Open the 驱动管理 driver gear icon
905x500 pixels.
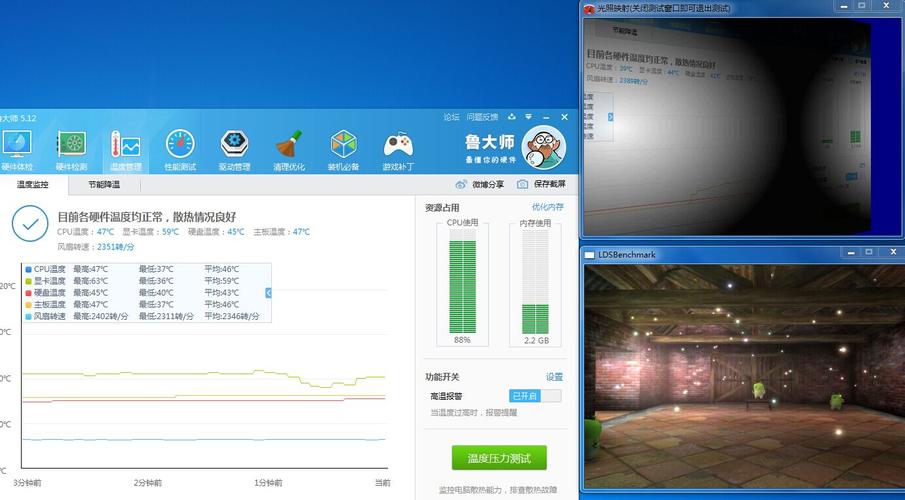pyautogui.click(x=234, y=144)
